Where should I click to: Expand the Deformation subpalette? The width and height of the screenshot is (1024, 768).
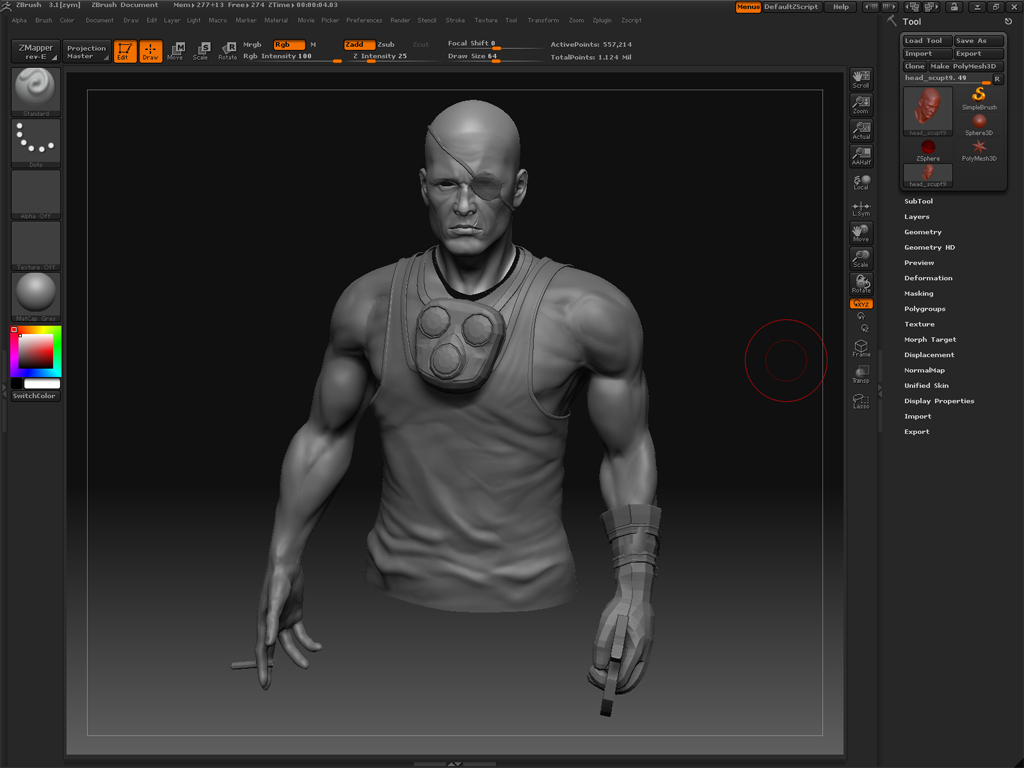point(928,278)
